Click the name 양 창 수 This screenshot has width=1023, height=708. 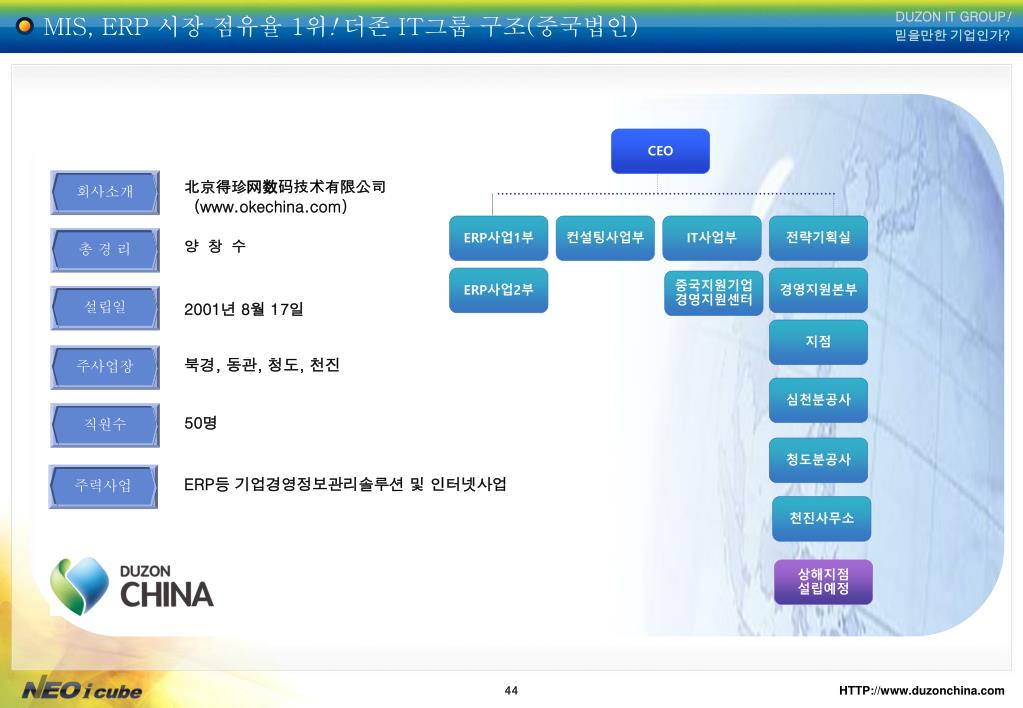point(215,246)
